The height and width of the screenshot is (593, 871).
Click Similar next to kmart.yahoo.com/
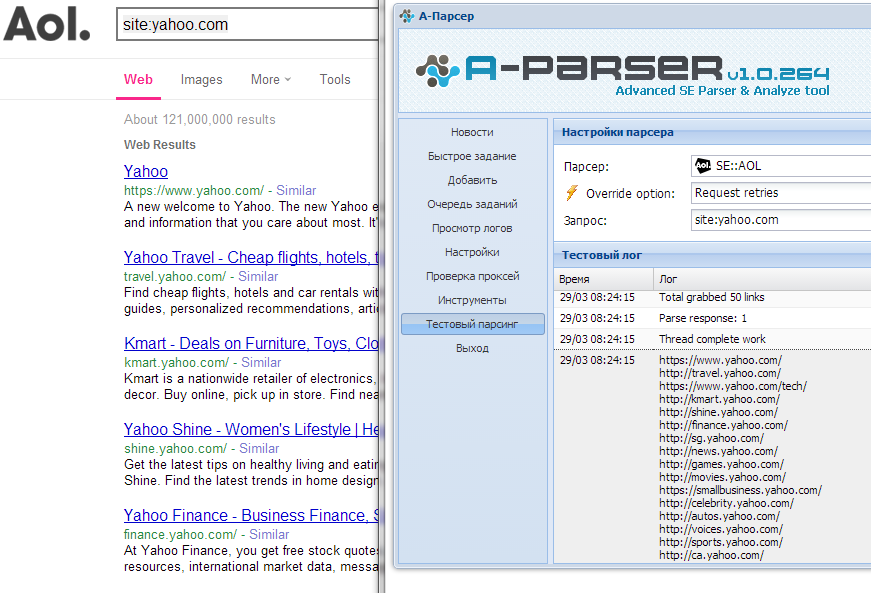point(261,363)
